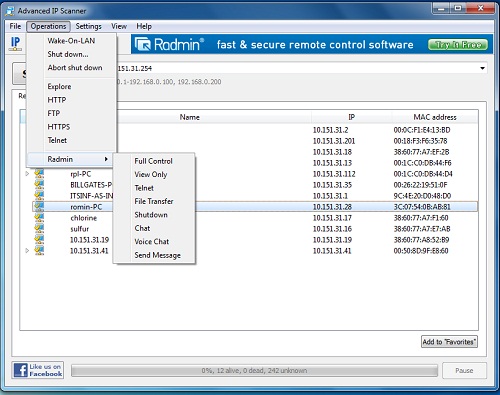Click the computer icon next to sulfur
The height and width of the screenshot is (395, 500).
[39, 228]
